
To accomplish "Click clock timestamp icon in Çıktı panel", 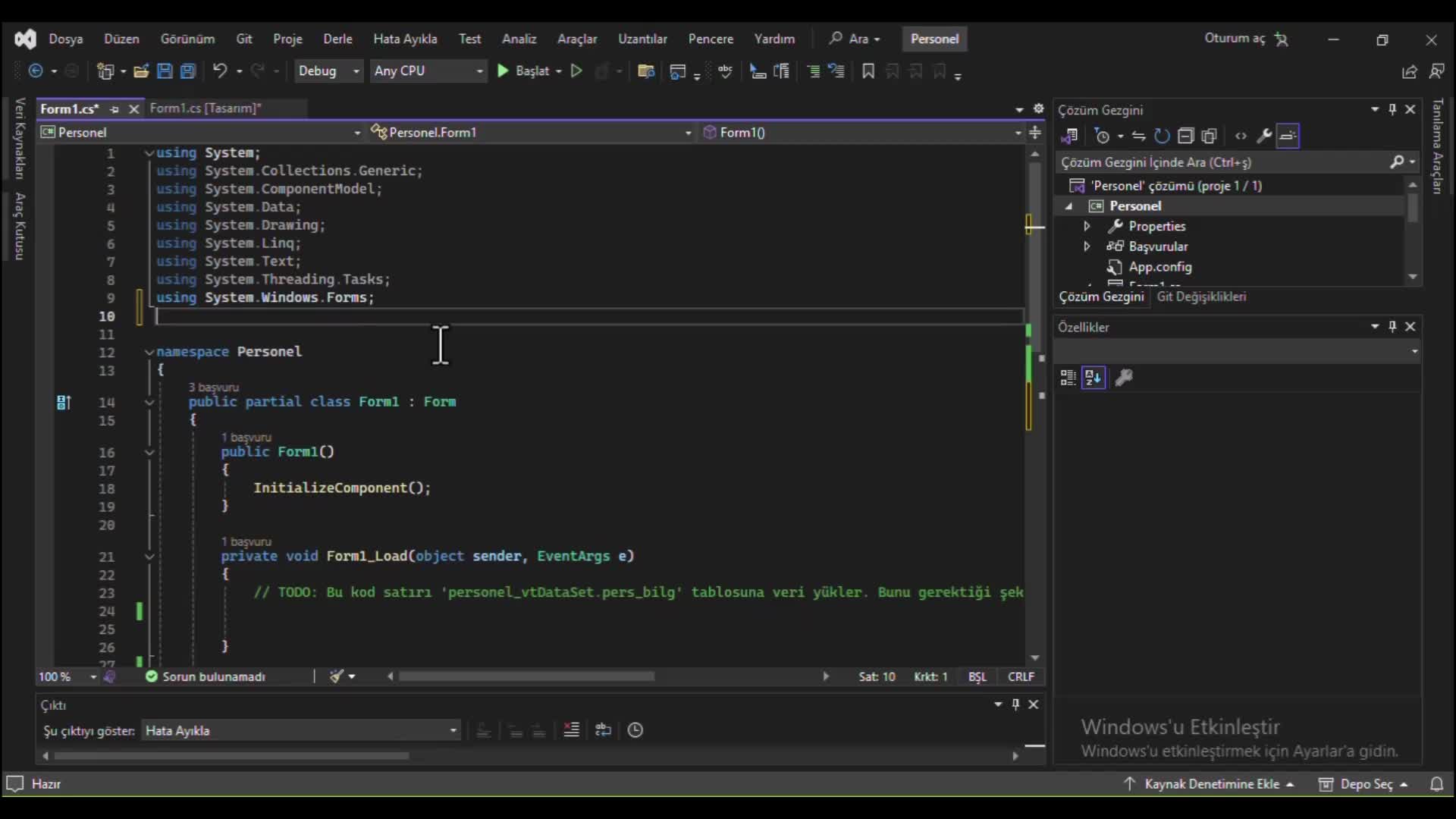I will (635, 730).
